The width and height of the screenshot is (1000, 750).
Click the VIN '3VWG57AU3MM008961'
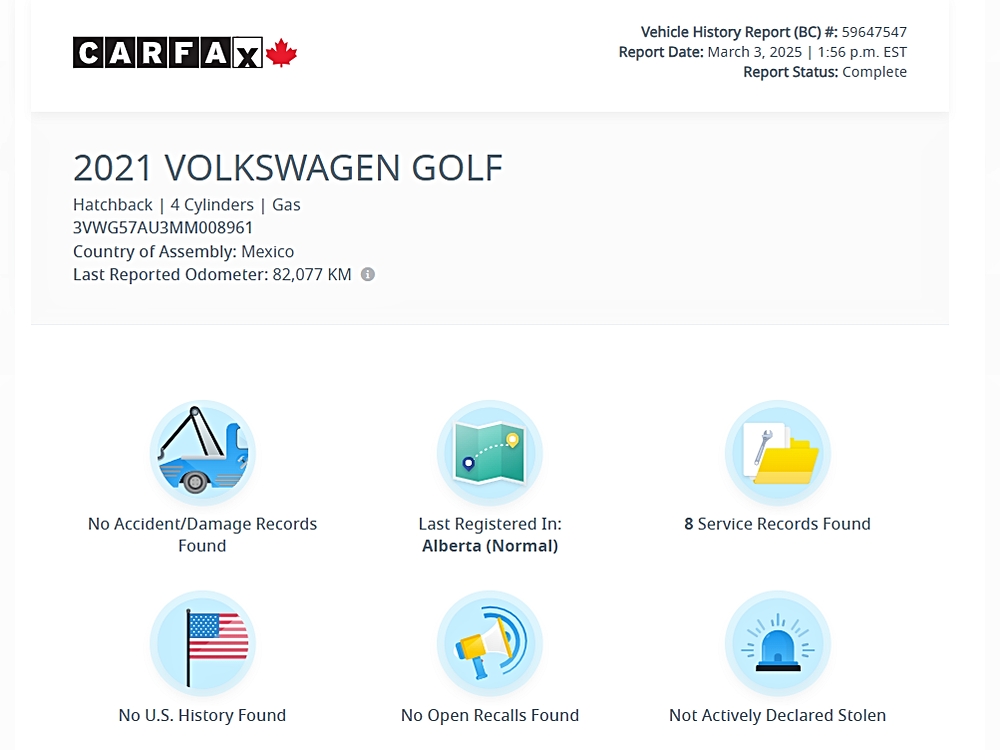click(163, 228)
